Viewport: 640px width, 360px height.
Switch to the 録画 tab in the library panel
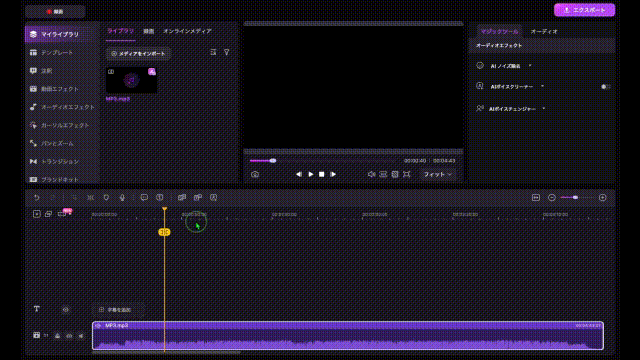(x=149, y=31)
